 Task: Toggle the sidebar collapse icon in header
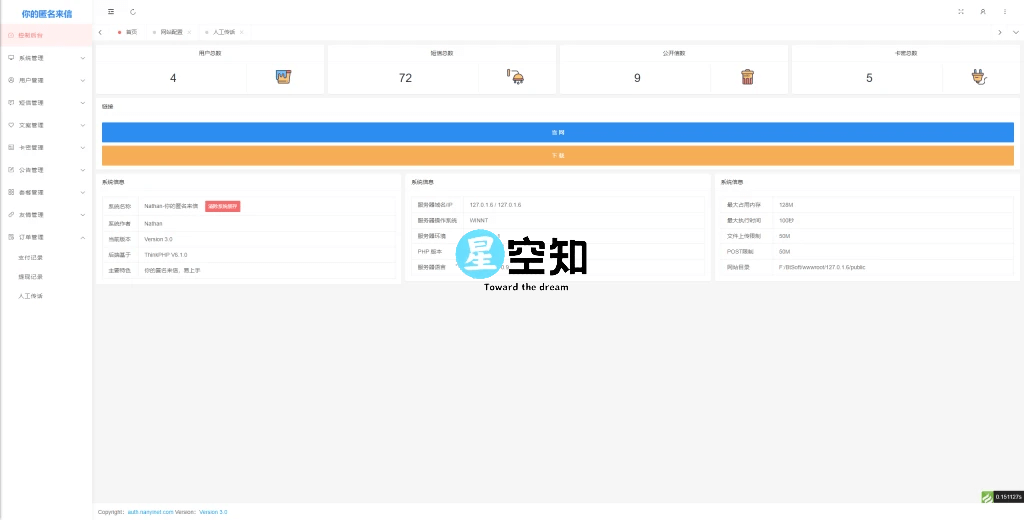pos(111,12)
